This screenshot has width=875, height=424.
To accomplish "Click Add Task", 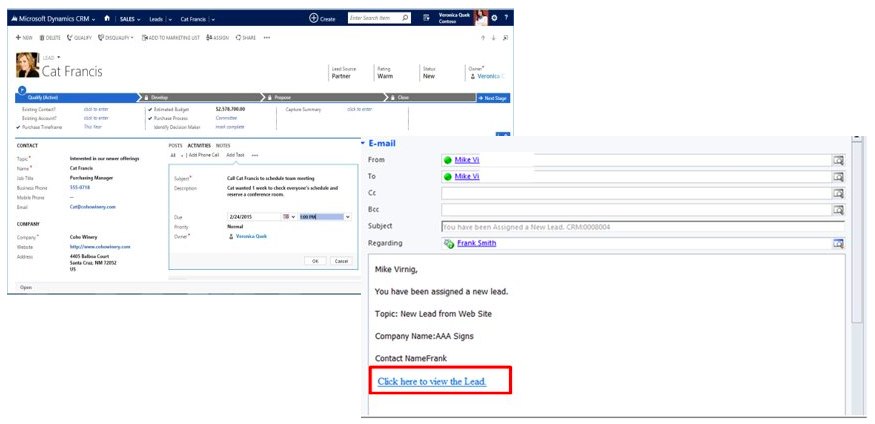I will point(235,155).
